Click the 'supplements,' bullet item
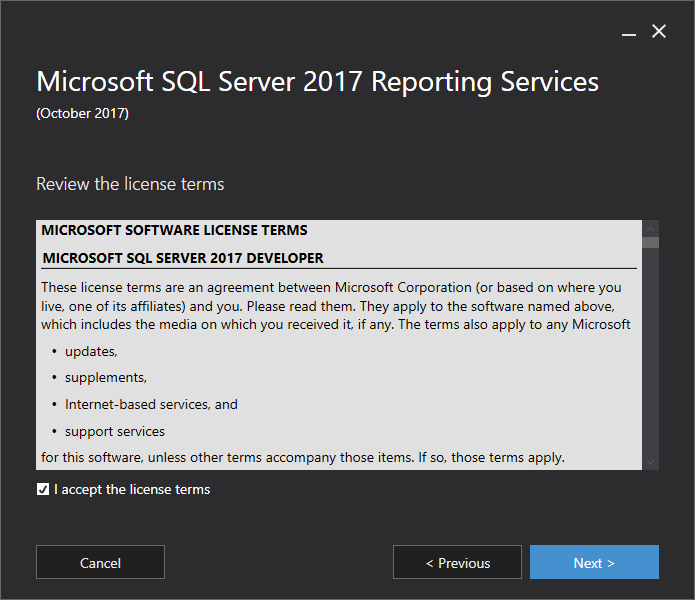The image size is (695, 600). (106, 377)
